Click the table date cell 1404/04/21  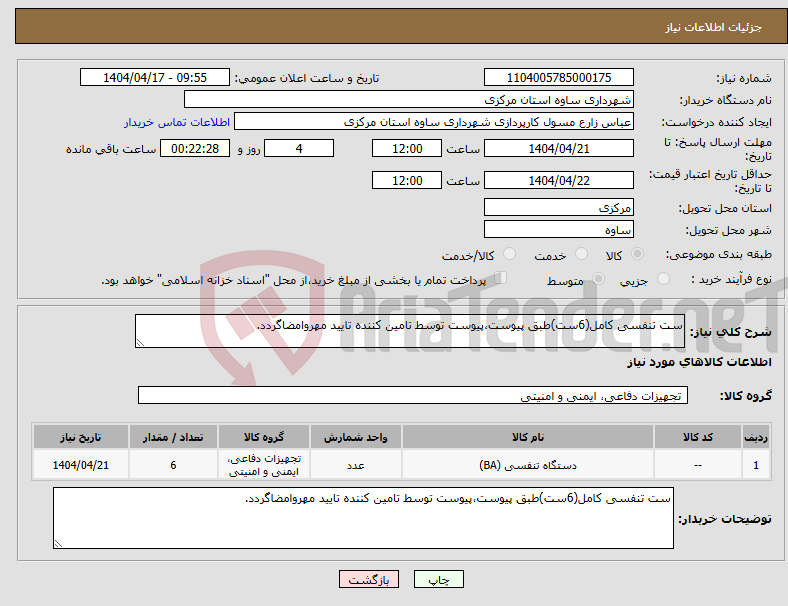[80, 465]
